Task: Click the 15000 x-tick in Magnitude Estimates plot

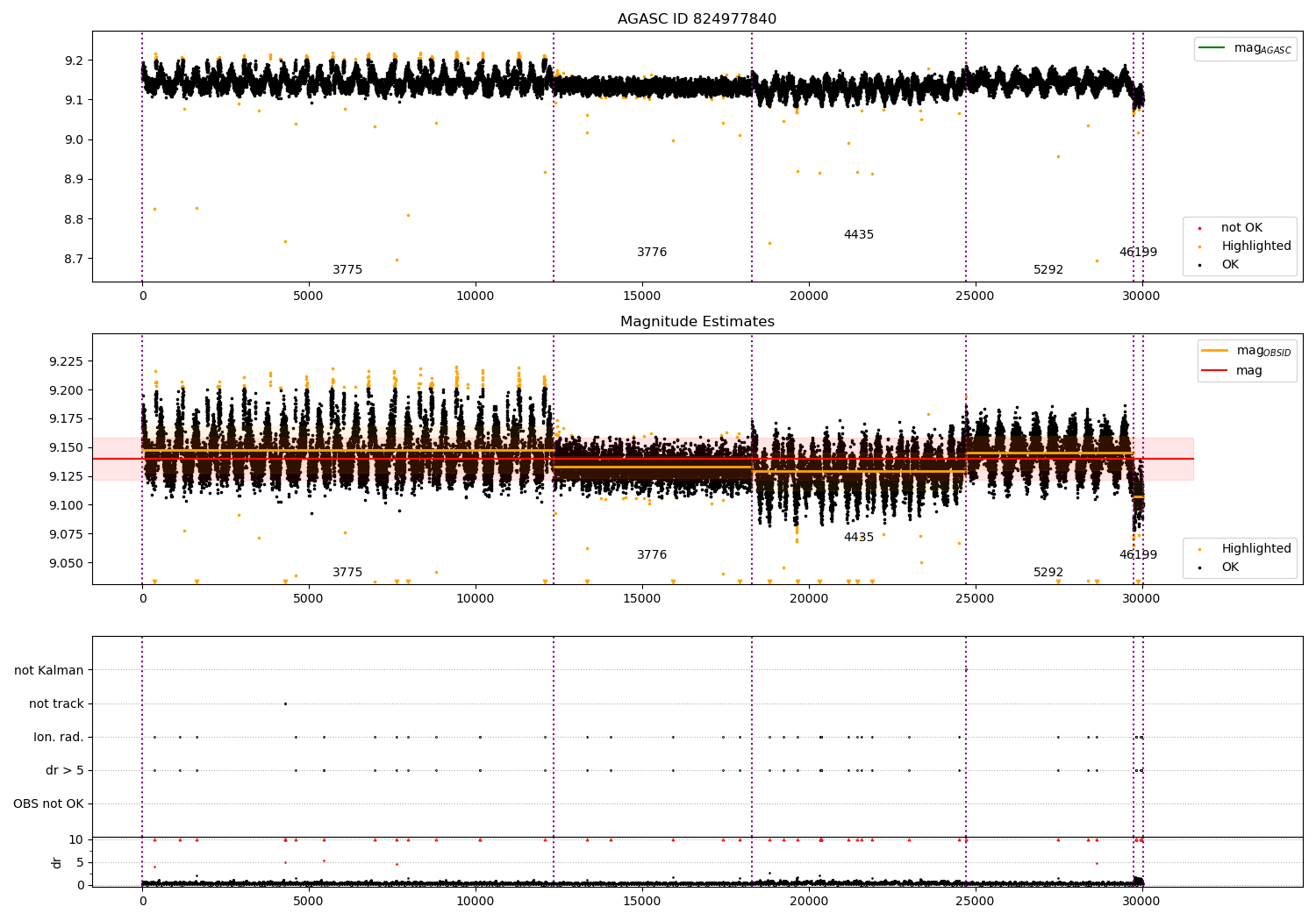Action: [x=641, y=599]
